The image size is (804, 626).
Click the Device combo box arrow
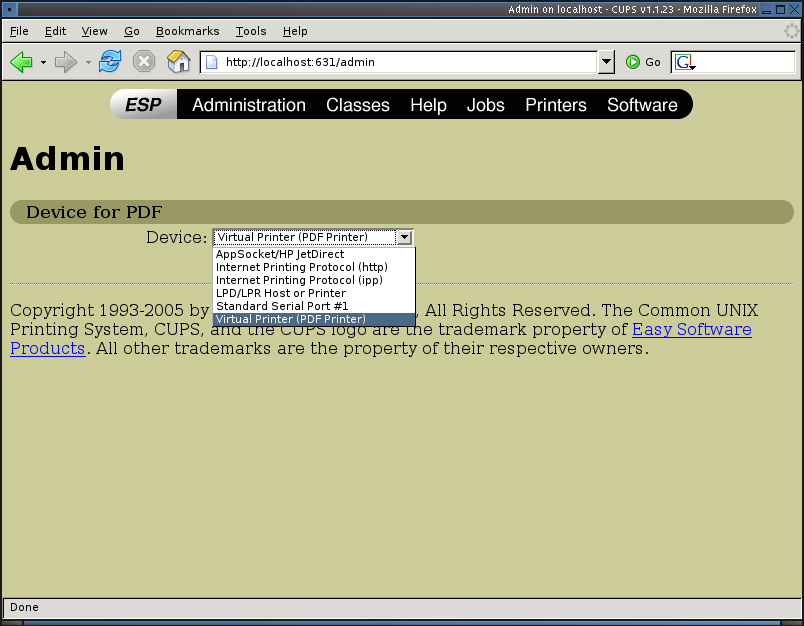point(405,237)
